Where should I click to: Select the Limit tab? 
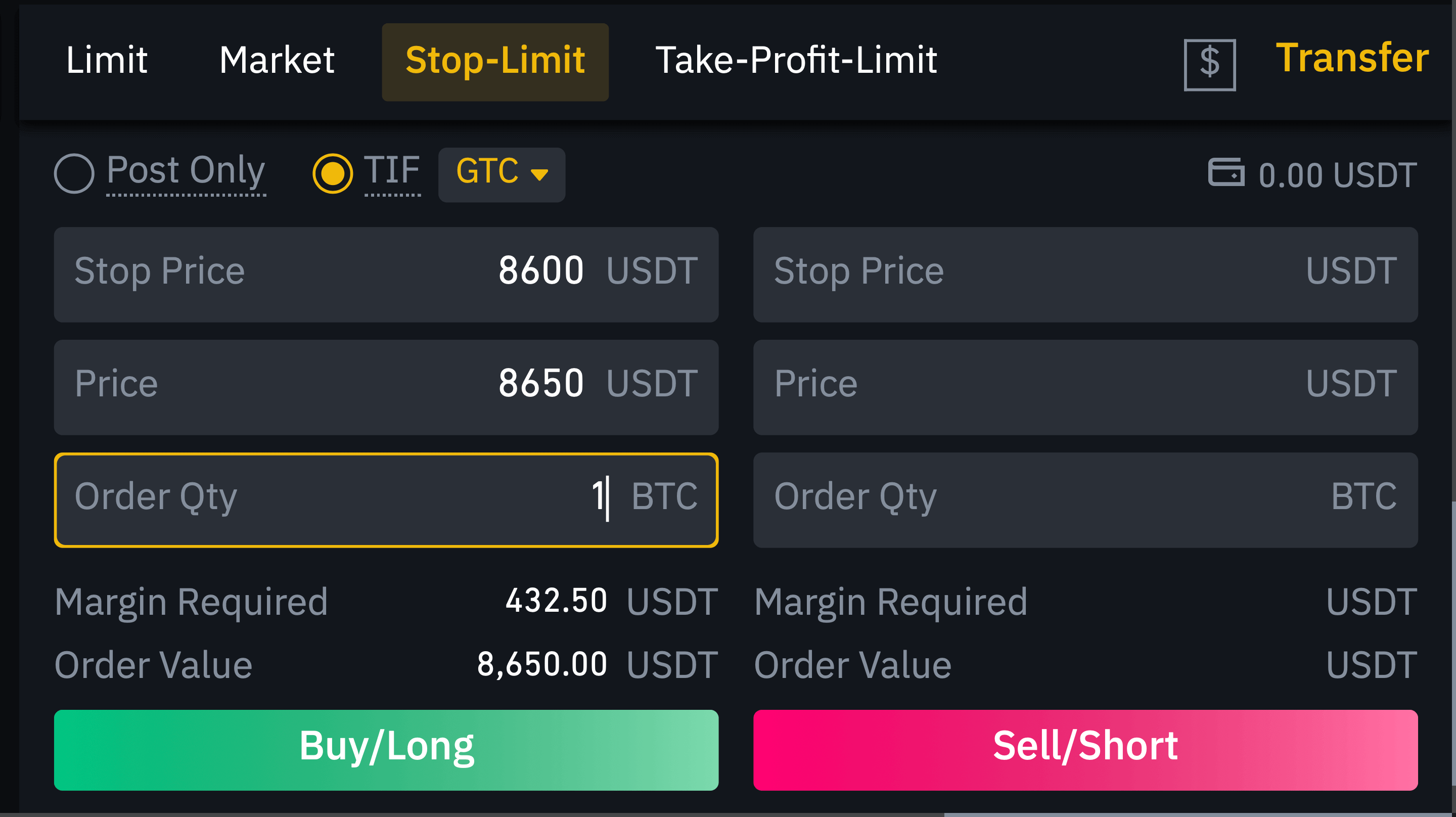tap(106, 58)
